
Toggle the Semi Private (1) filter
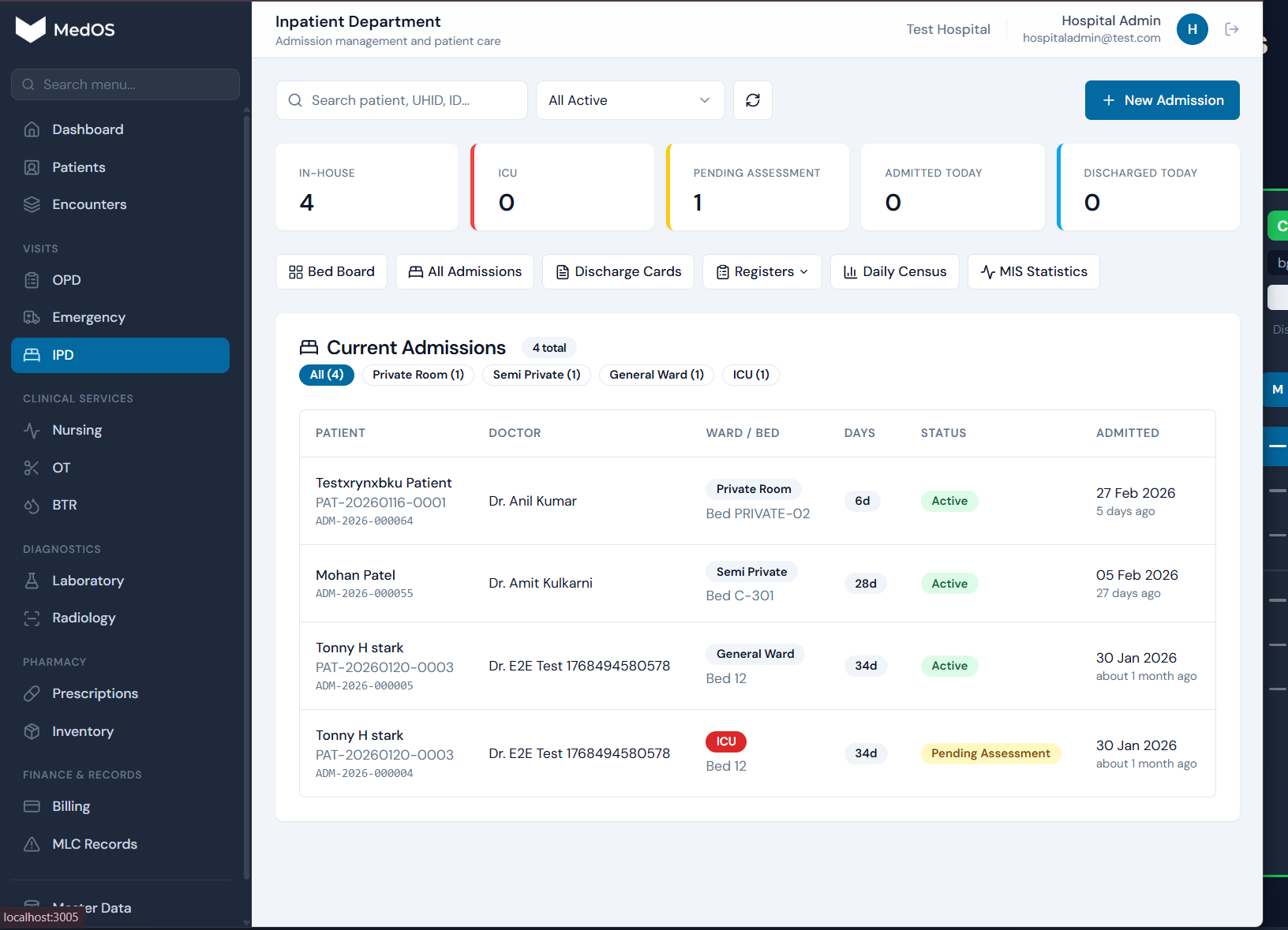536,375
